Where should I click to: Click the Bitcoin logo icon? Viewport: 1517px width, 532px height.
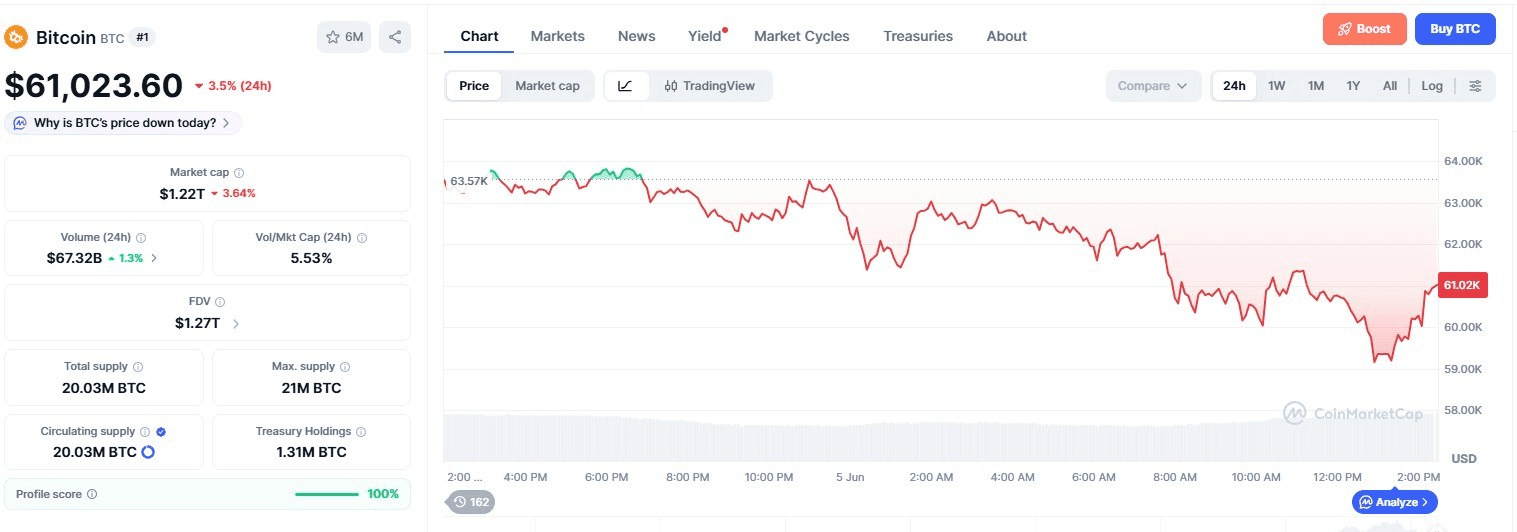tap(16, 38)
